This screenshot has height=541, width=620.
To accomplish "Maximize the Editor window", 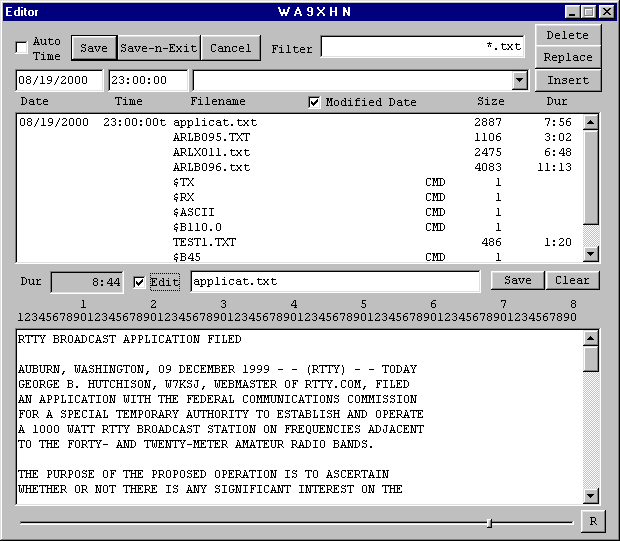I will pos(588,12).
